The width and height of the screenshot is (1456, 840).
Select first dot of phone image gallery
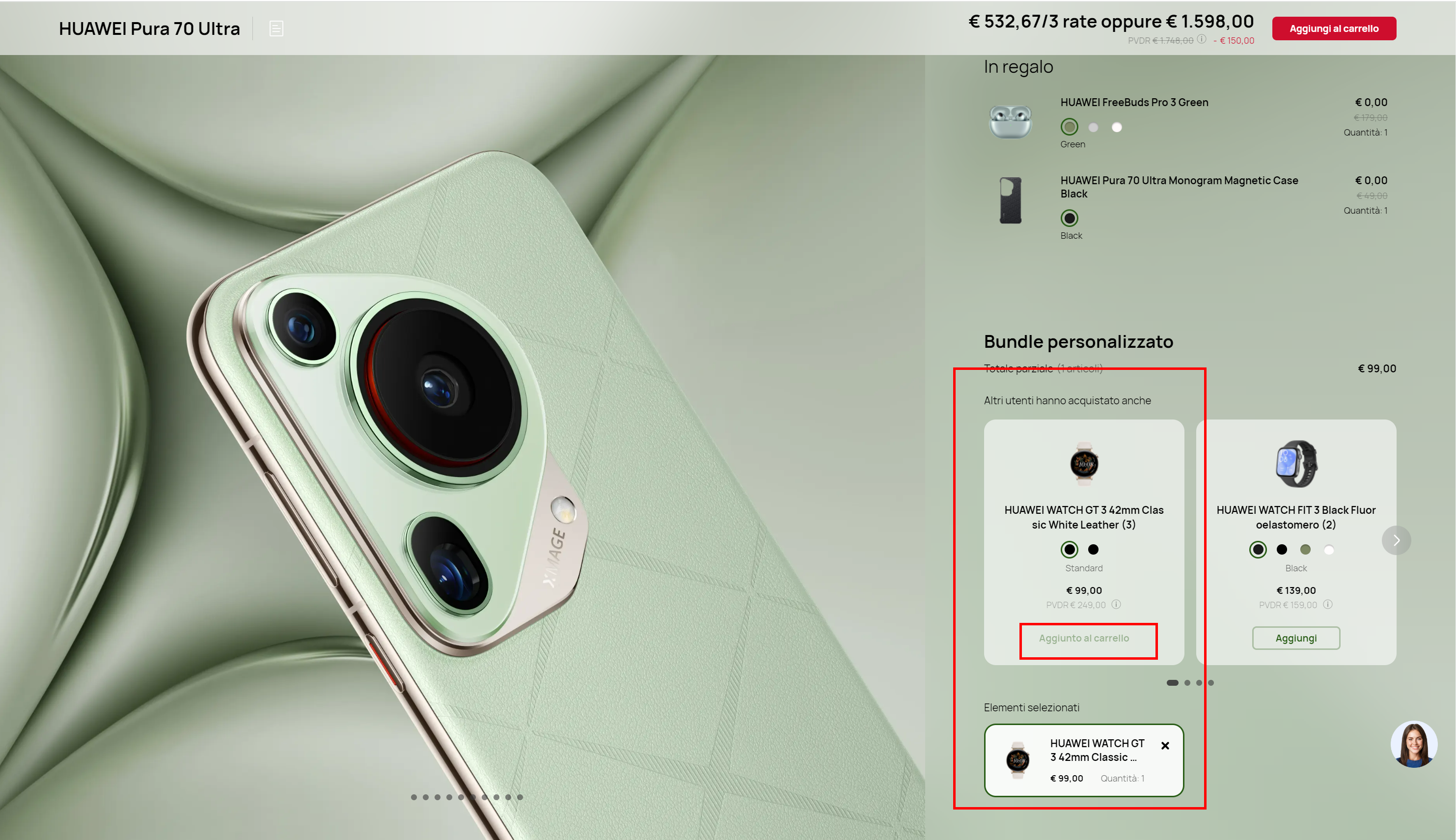(414, 797)
